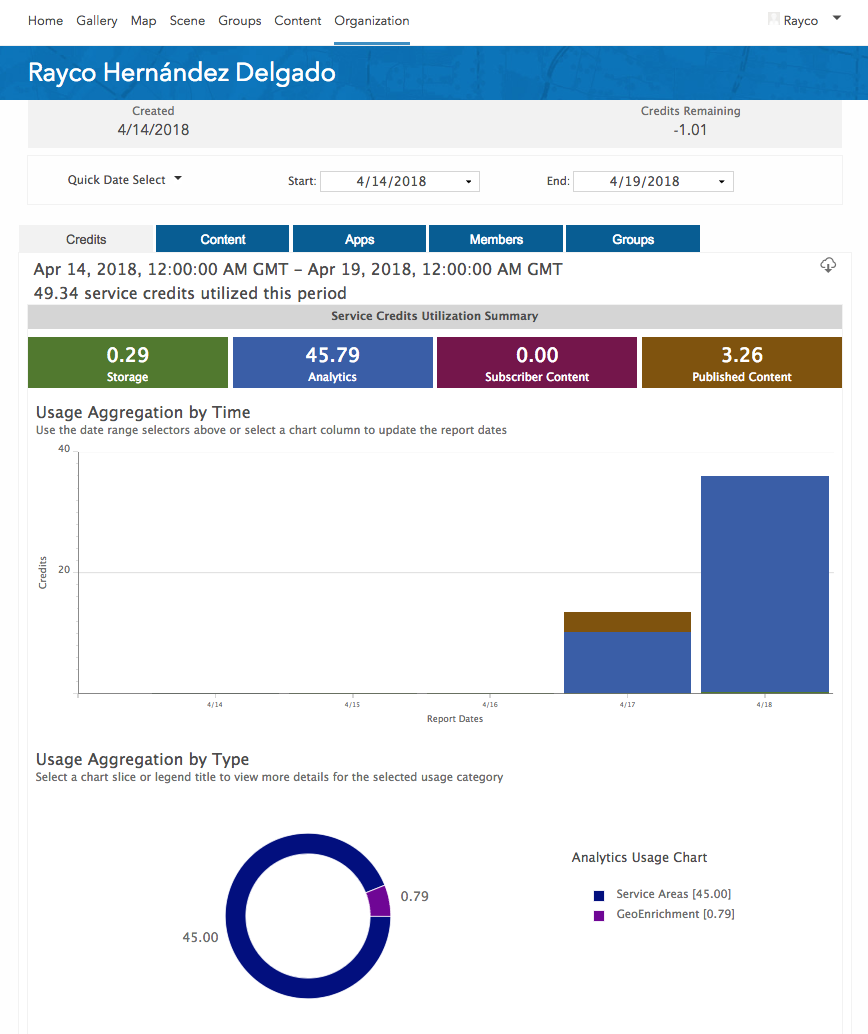Click the Rayco user avatar icon

coord(773,19)
